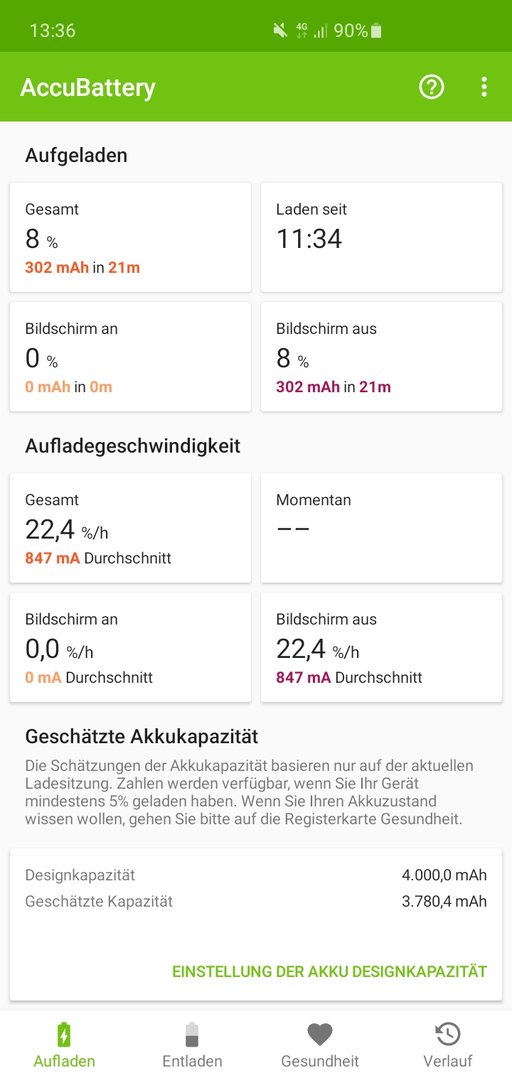Tap the Verlauf history clock icon
The height and width of the screenshot is (1080, 512).
point(448,1034)
